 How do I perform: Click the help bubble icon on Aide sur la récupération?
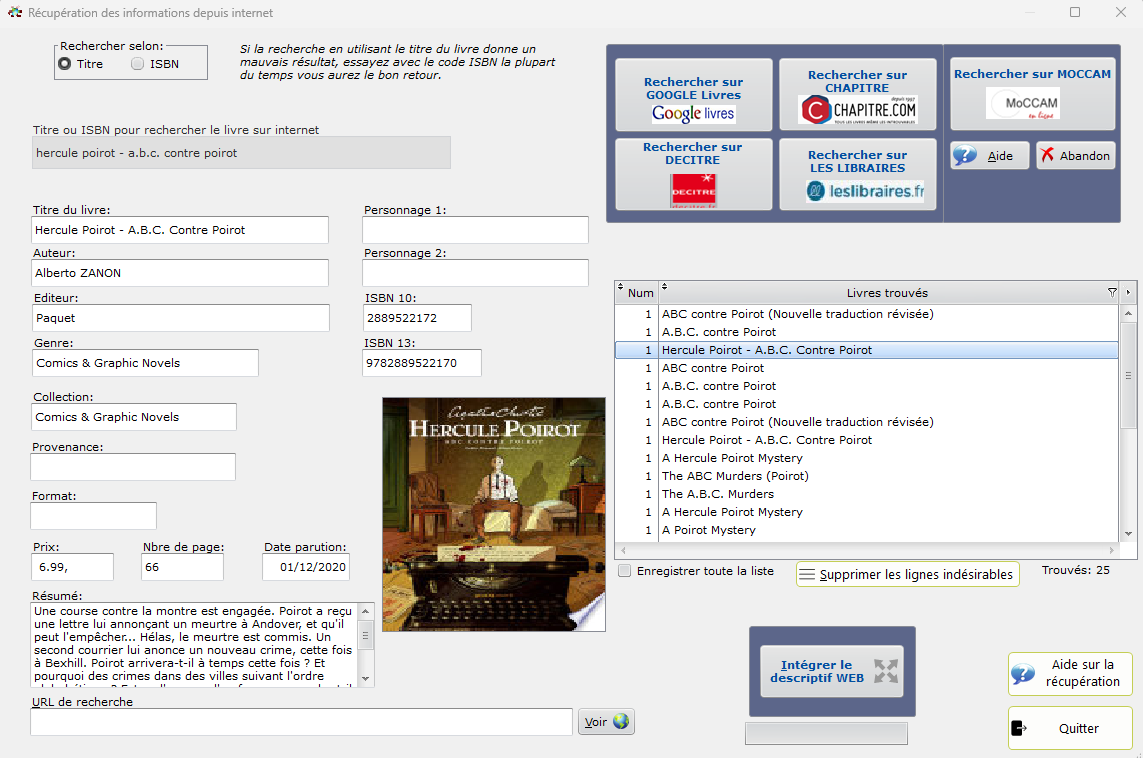coord(1023,673)
